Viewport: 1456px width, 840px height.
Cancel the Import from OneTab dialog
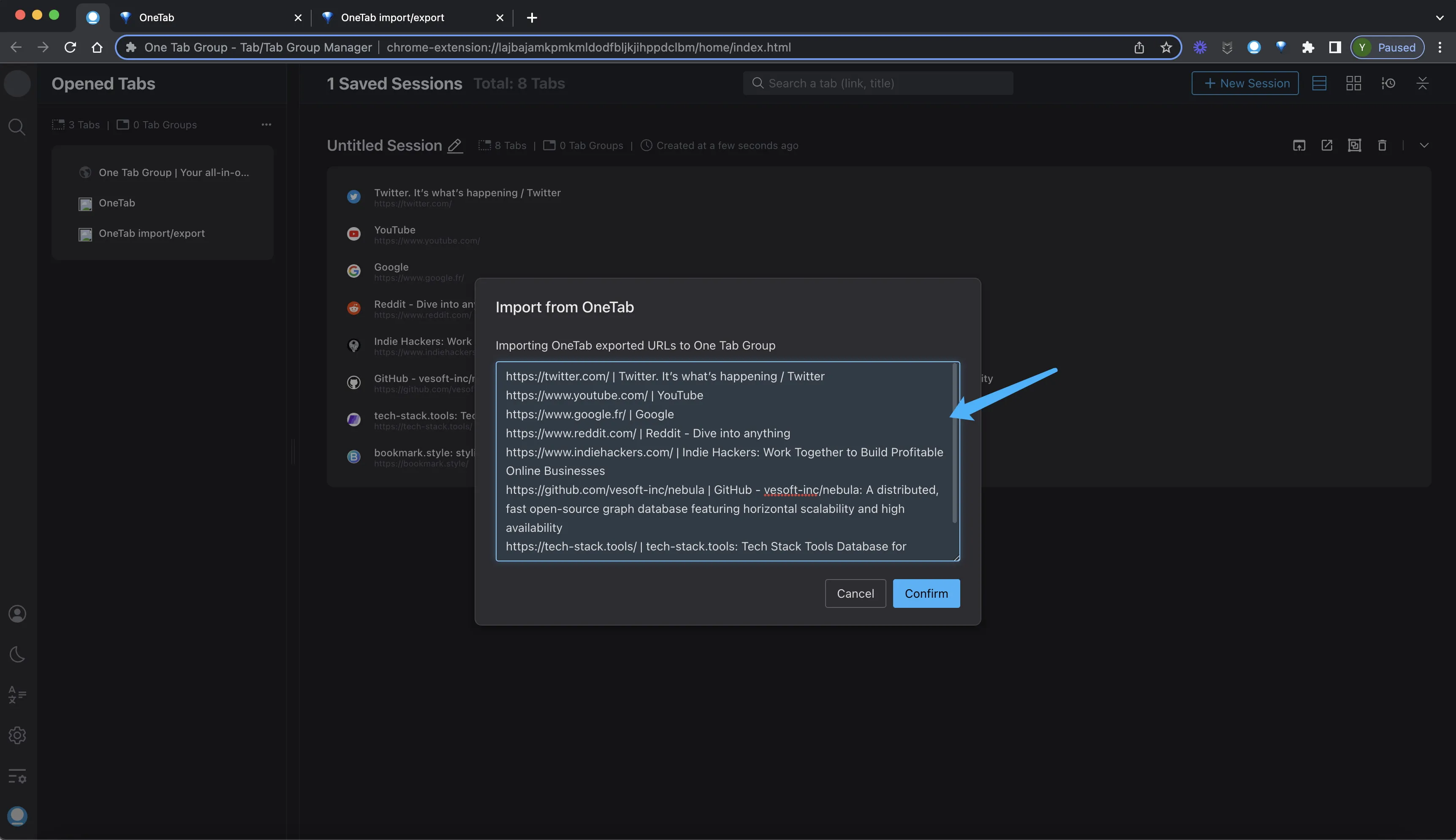pos(855,593)
